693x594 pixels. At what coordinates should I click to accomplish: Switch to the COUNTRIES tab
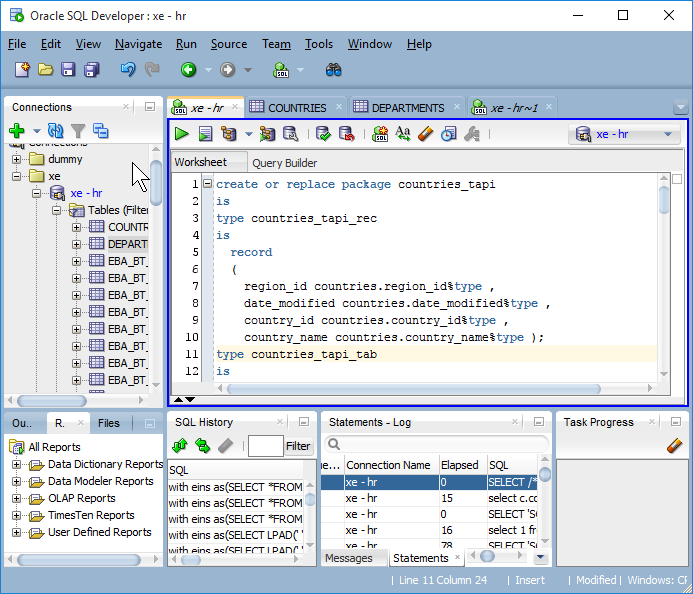[x=297, y=108]
